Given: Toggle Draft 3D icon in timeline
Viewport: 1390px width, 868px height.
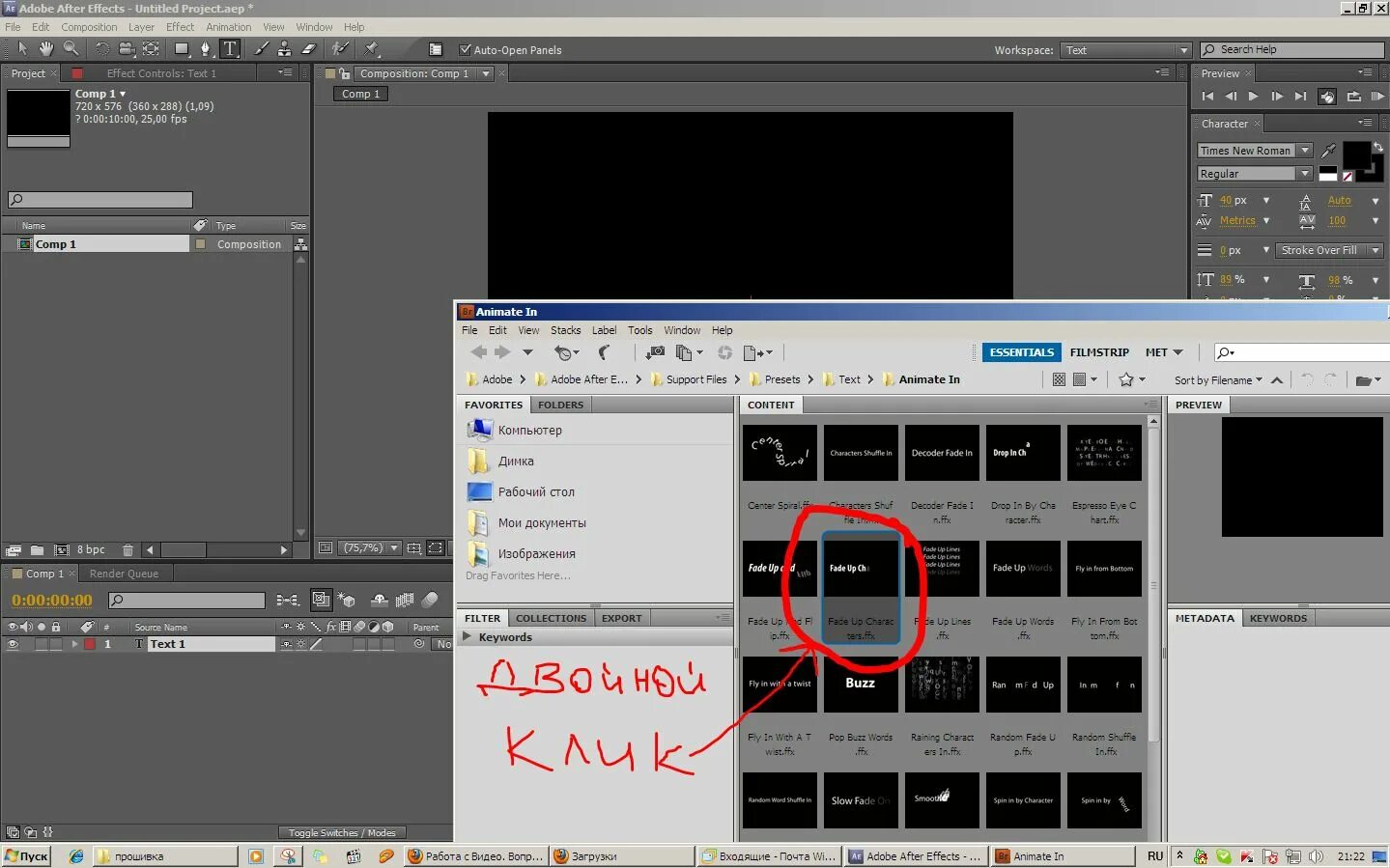Looking at the screenshot, I should pos(347,601).
